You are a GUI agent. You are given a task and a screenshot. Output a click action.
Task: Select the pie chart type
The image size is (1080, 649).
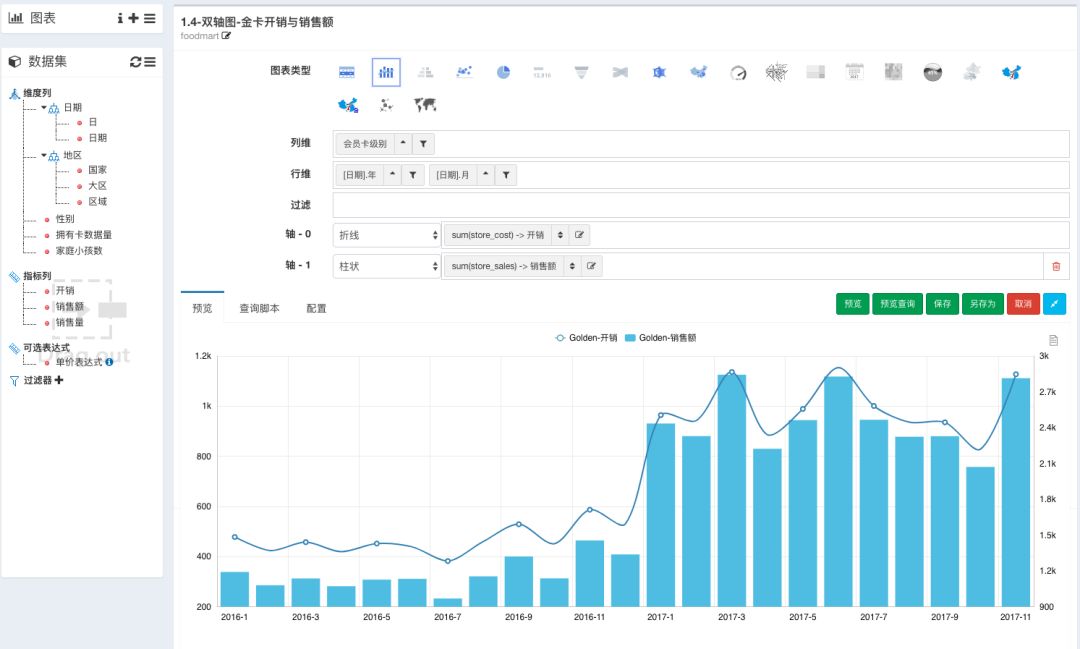coord(502,71)
